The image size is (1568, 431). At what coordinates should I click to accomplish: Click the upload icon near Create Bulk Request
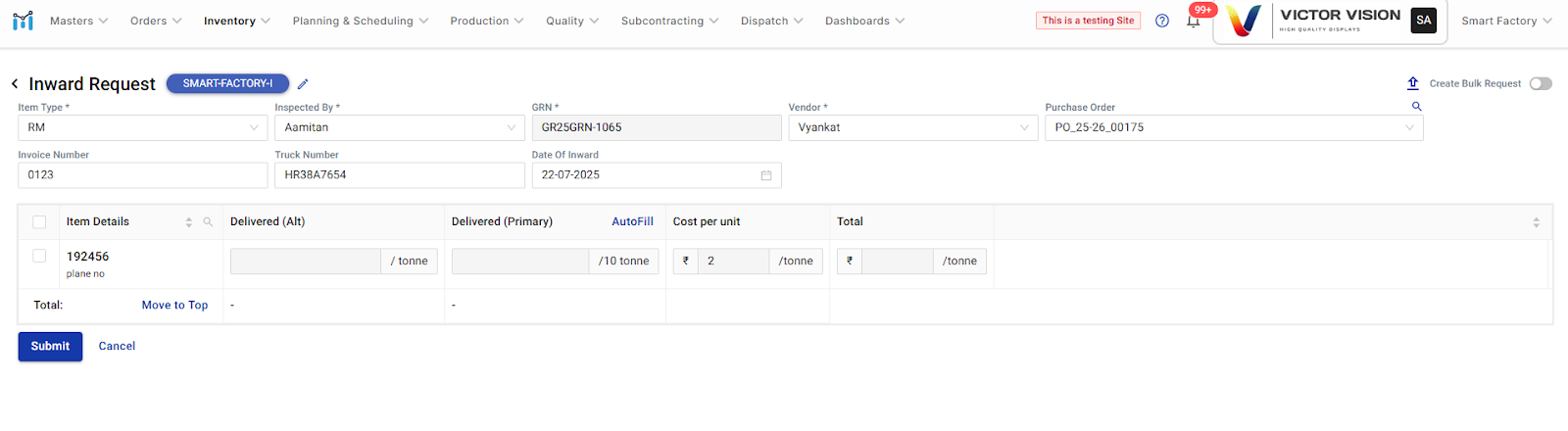[1412, 83]
